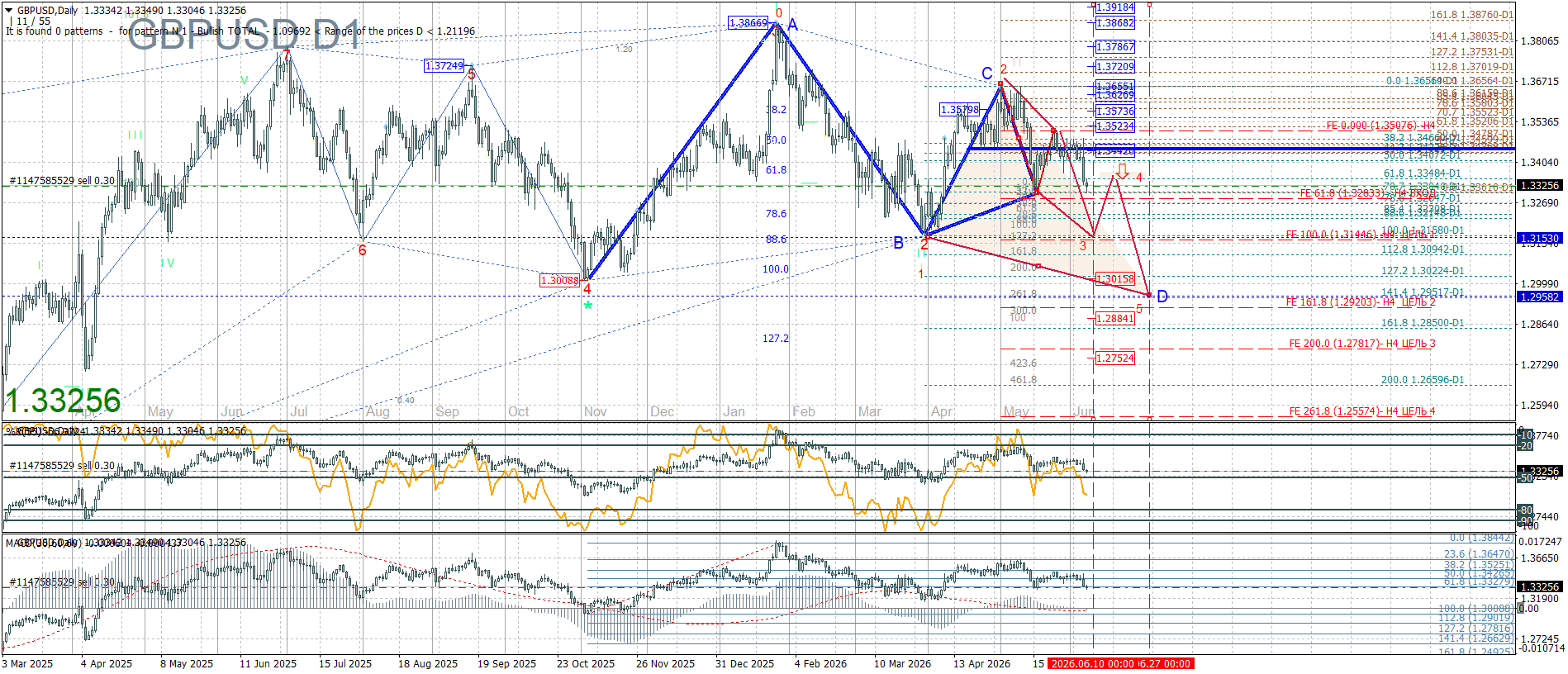Click the blue 1.29582 price axis tag

pyautogui.click(x=1540, y=297)
